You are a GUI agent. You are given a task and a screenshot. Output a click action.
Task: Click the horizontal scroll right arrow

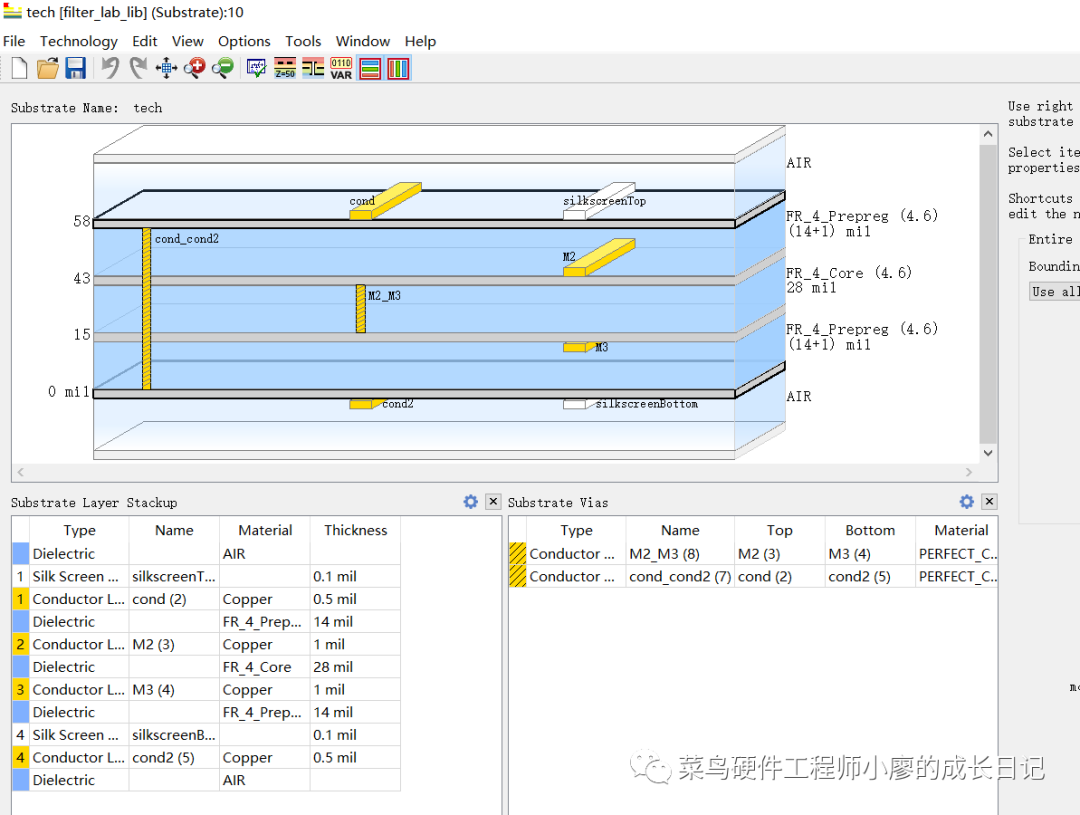969,472
